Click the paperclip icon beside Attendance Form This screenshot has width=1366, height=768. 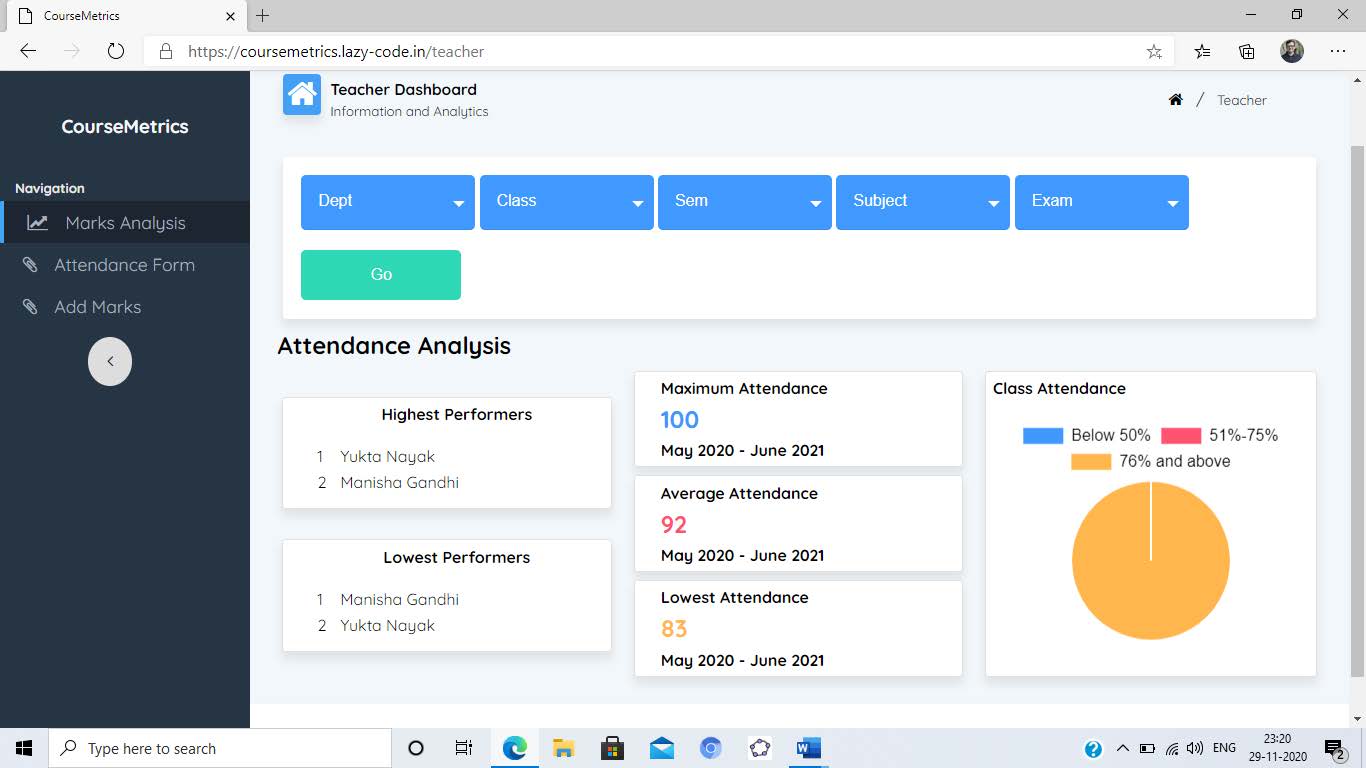(x=30, y=264)
